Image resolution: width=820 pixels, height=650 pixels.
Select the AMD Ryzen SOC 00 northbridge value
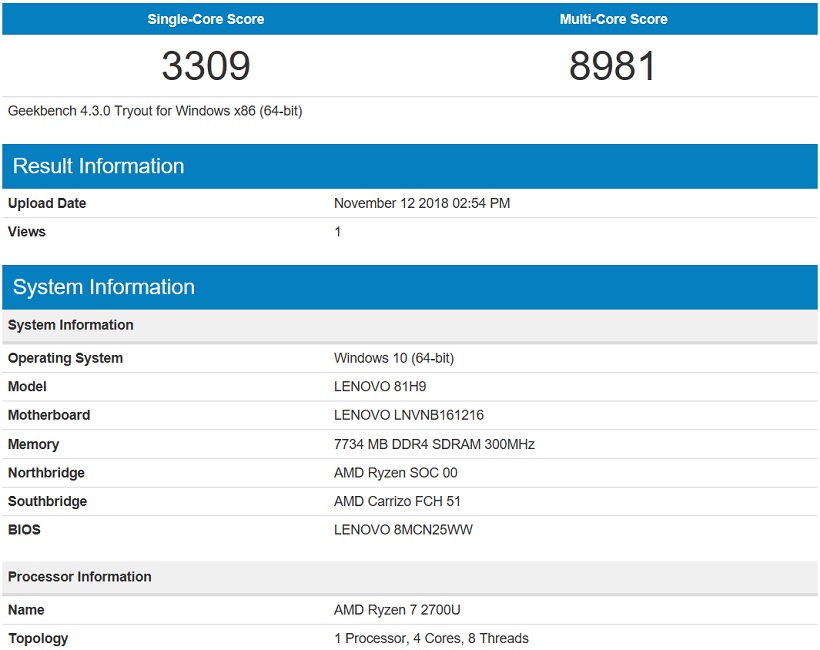396,472
